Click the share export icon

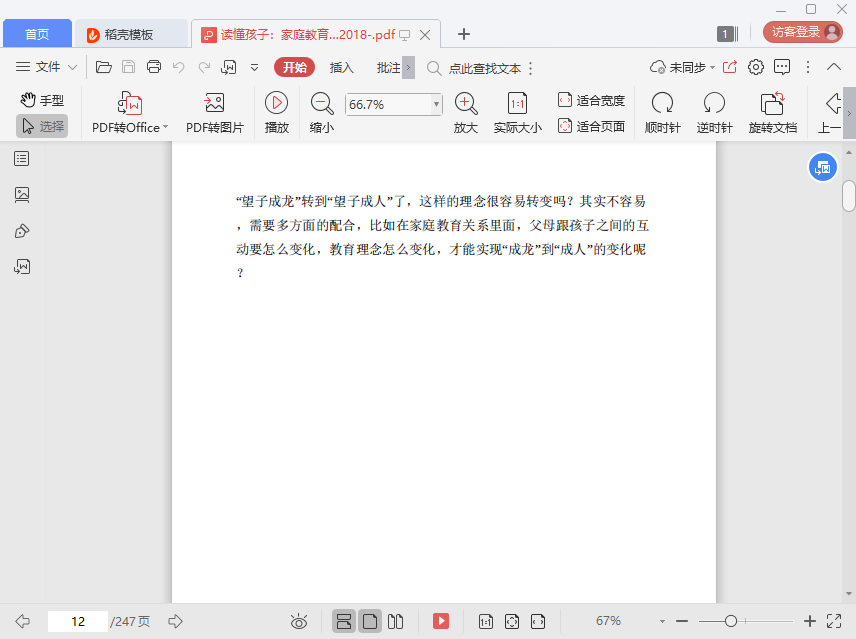pos(730,67)
